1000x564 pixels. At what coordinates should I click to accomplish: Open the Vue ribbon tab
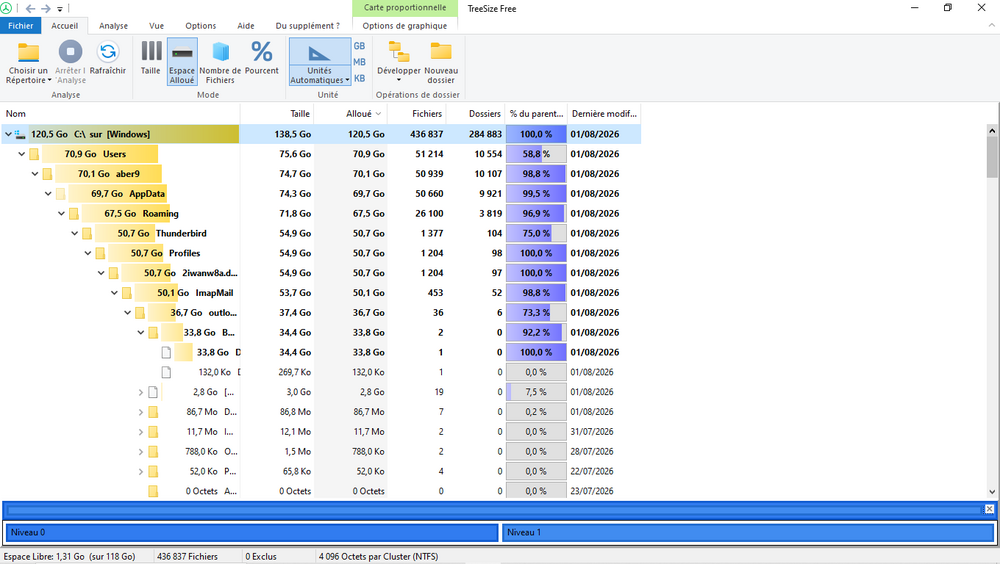tap(156, 26)
